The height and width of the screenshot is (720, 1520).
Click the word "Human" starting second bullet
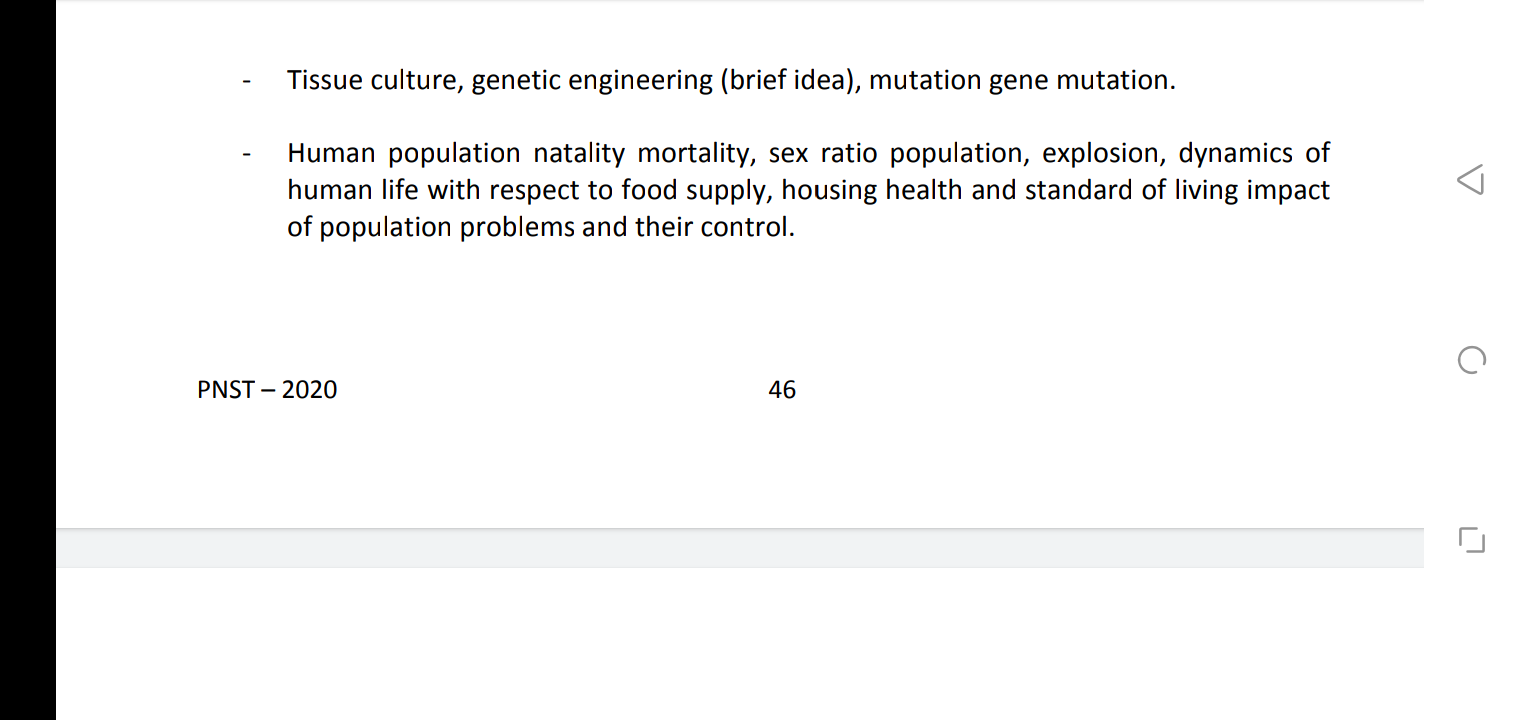click(x=331, y=153)
